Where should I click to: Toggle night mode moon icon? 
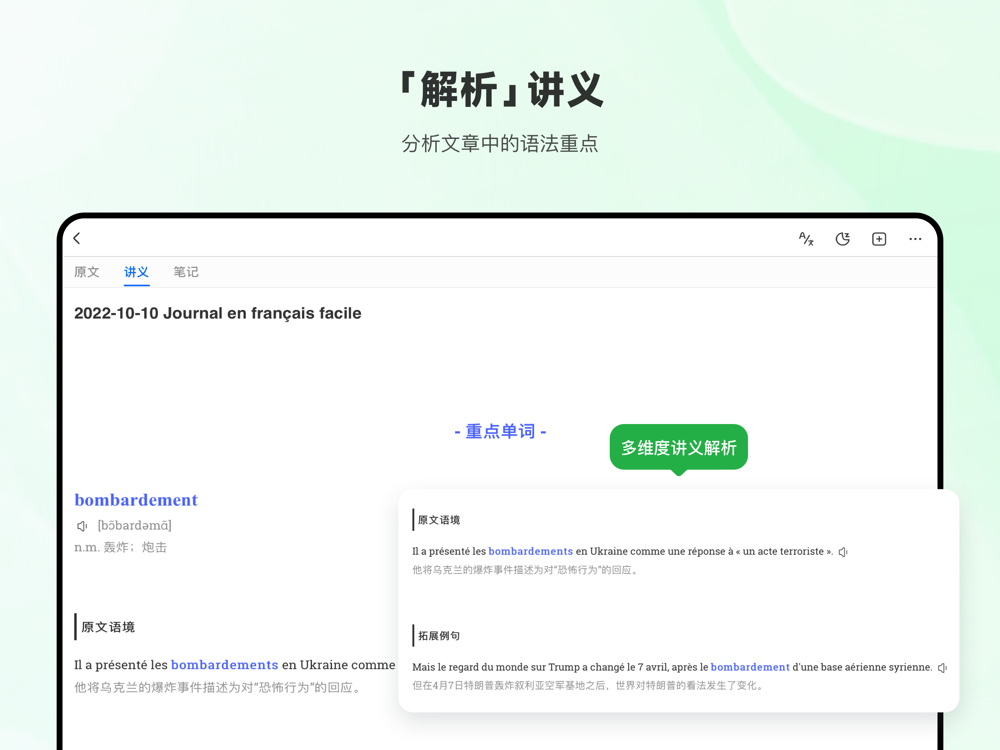pyautogui.click(x=842, y=239)
